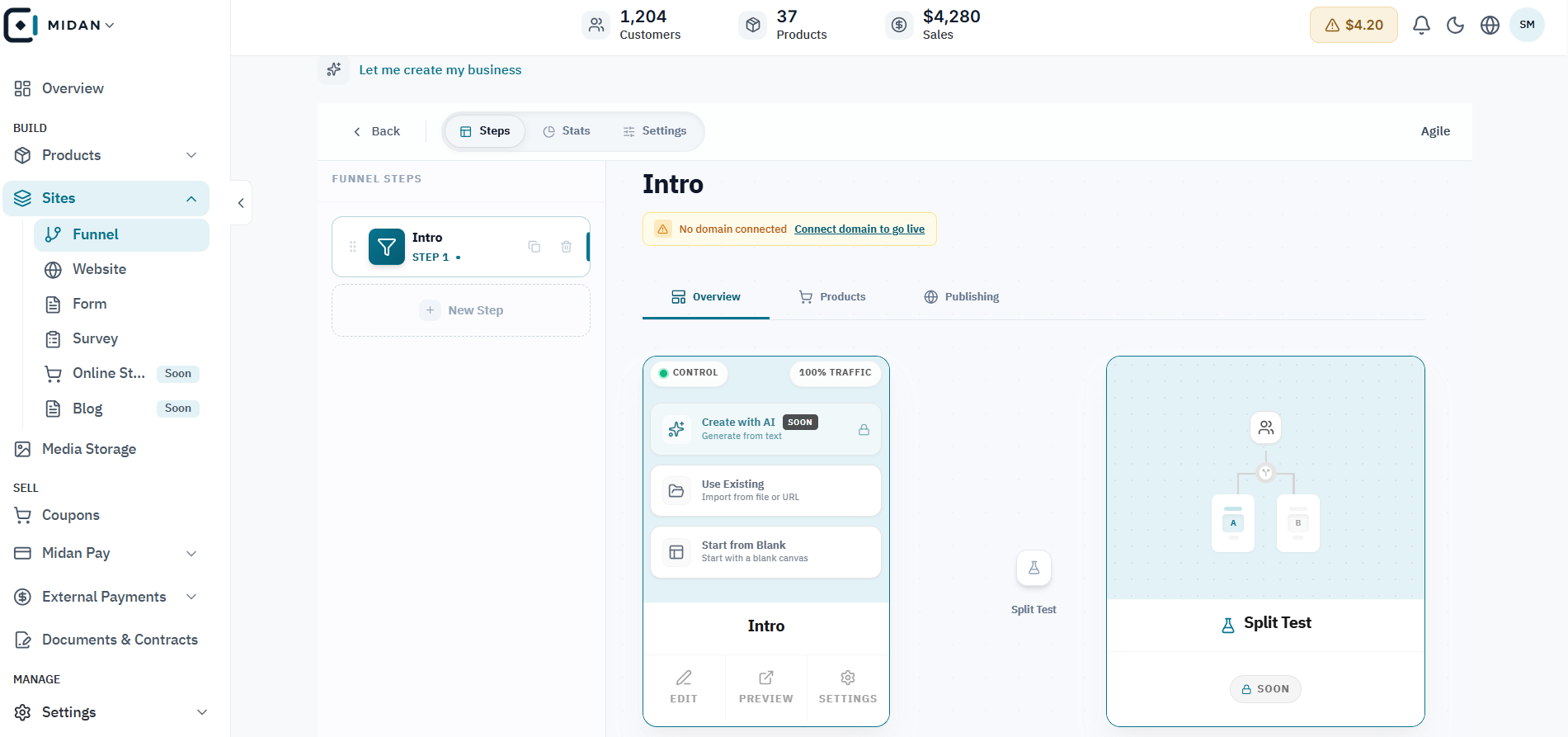Viewport: 1568px width, 737px height.
Task: Choose Use Existing import option
Action: (x=765, y=490)
